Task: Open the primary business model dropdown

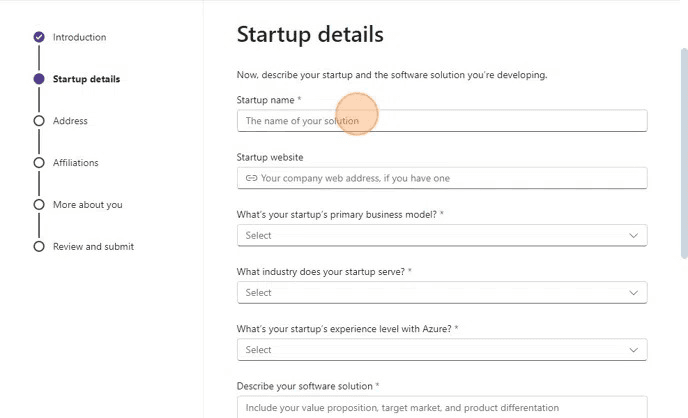Action: tap(441, 235)
